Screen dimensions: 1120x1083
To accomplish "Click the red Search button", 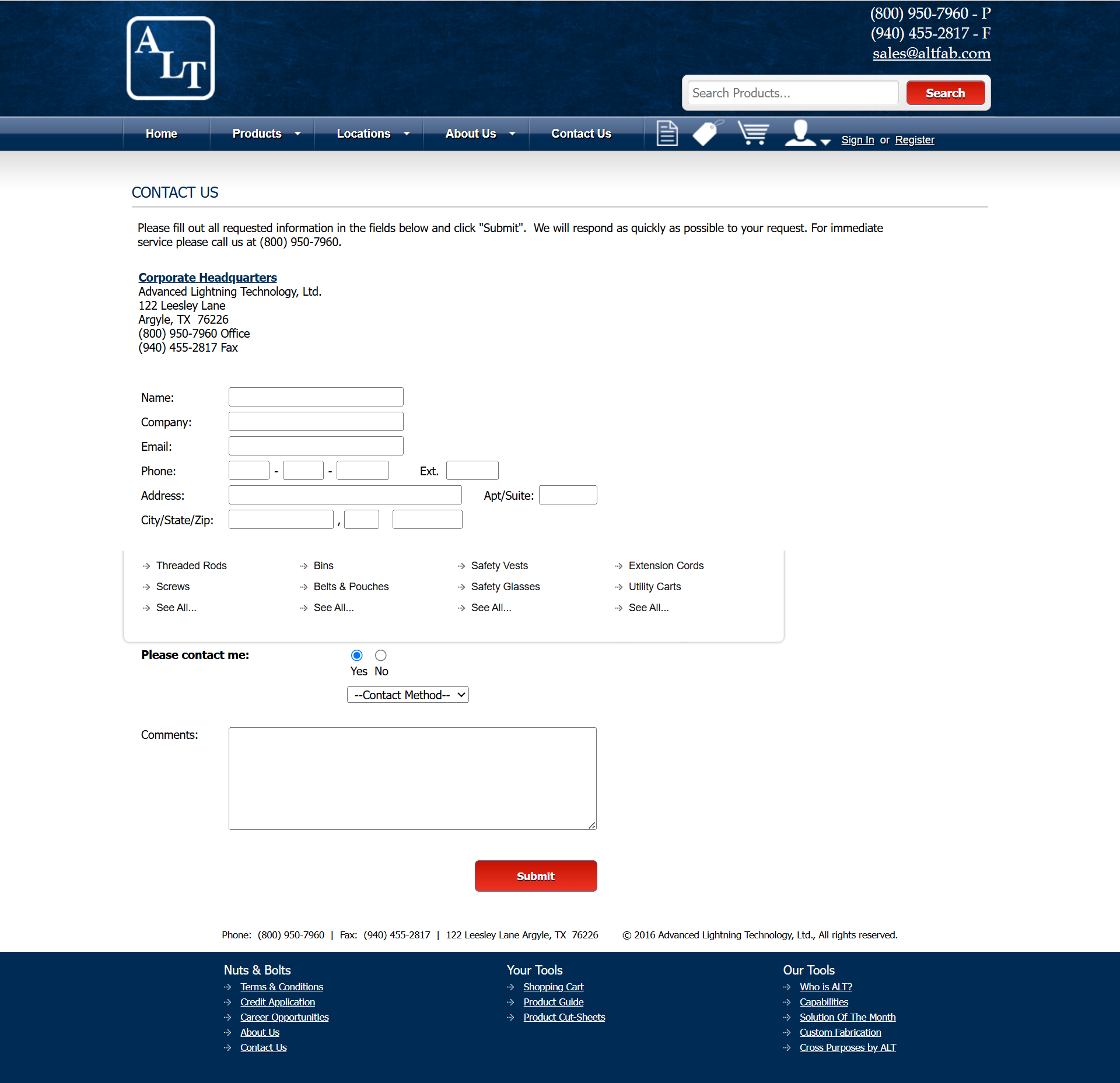I will click(x=946, y=93).
